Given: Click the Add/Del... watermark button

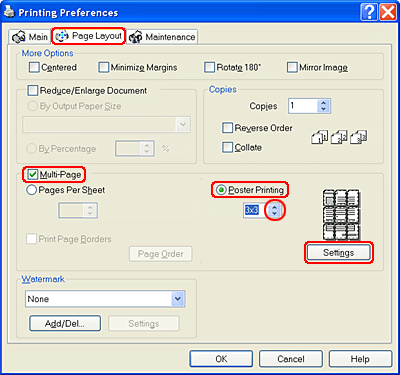Looking at the screenshot, I should click(x=65, y=323).
